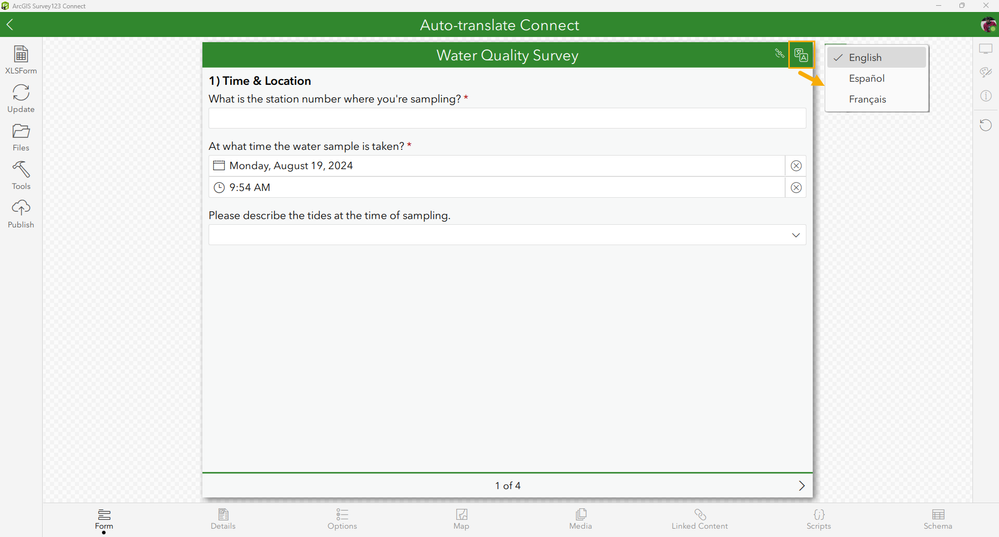This screenshot has width=999, height=537.
Task: Click the '1) Time & Location' heading
Action: coord(260,81)
